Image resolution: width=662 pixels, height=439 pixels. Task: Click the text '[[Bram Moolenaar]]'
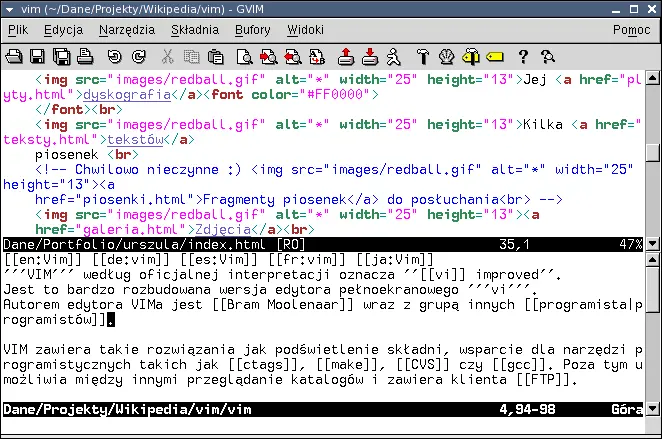[x=282, y=304]
